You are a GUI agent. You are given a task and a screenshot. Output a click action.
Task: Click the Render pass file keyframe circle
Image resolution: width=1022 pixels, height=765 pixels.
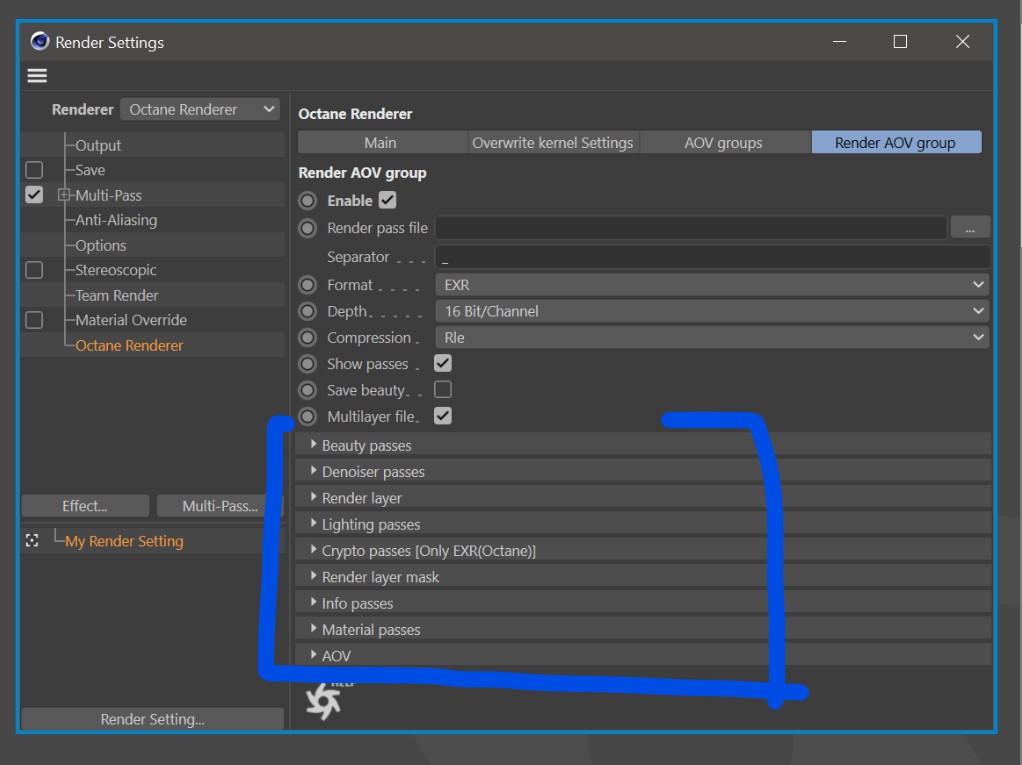[308, 228]
